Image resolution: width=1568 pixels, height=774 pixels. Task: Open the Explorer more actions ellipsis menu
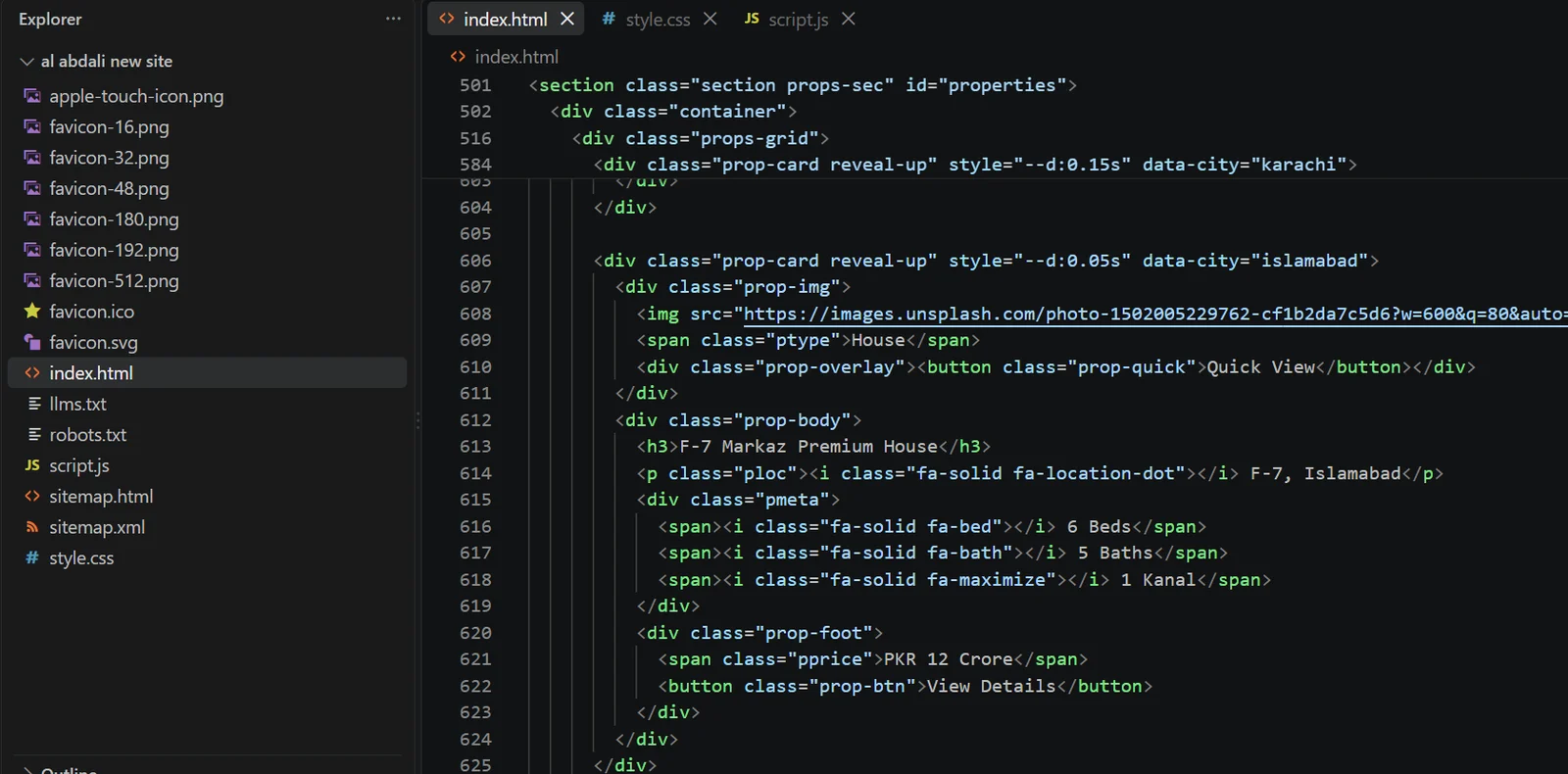(x=393, y=19)
